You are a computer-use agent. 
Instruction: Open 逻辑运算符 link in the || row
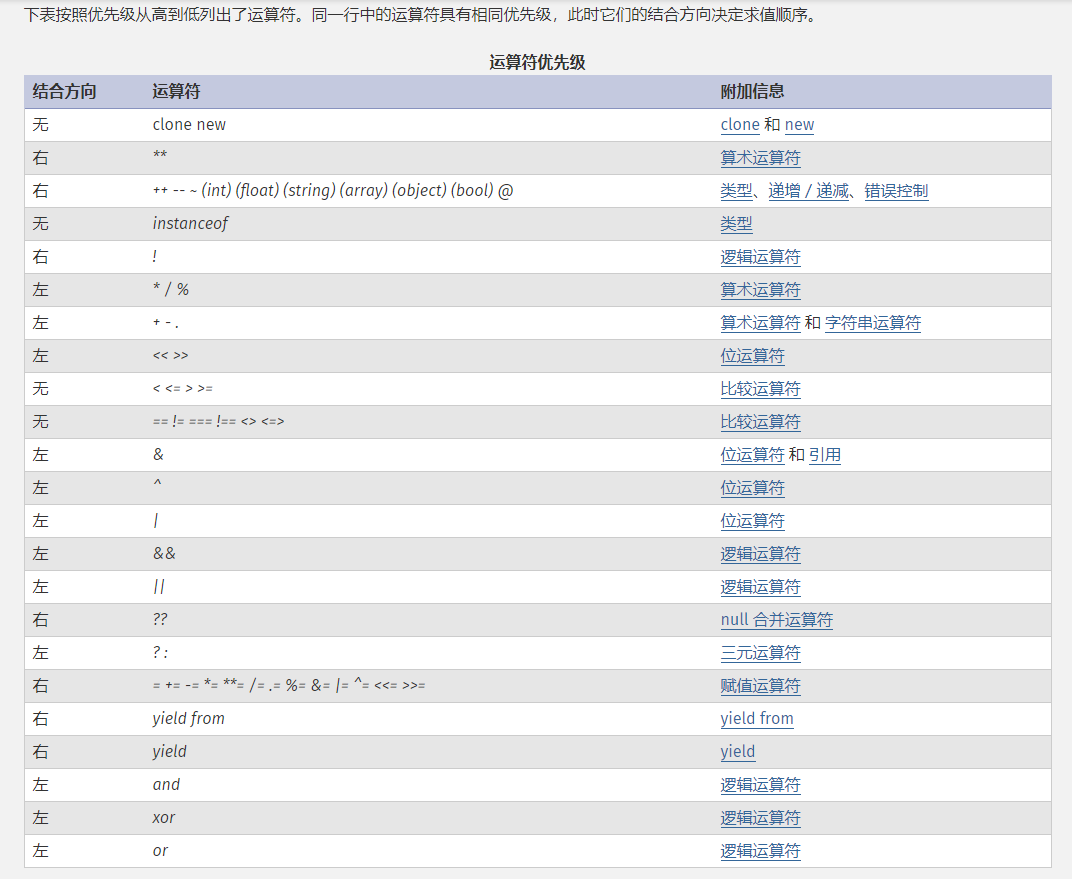(760, 586)
